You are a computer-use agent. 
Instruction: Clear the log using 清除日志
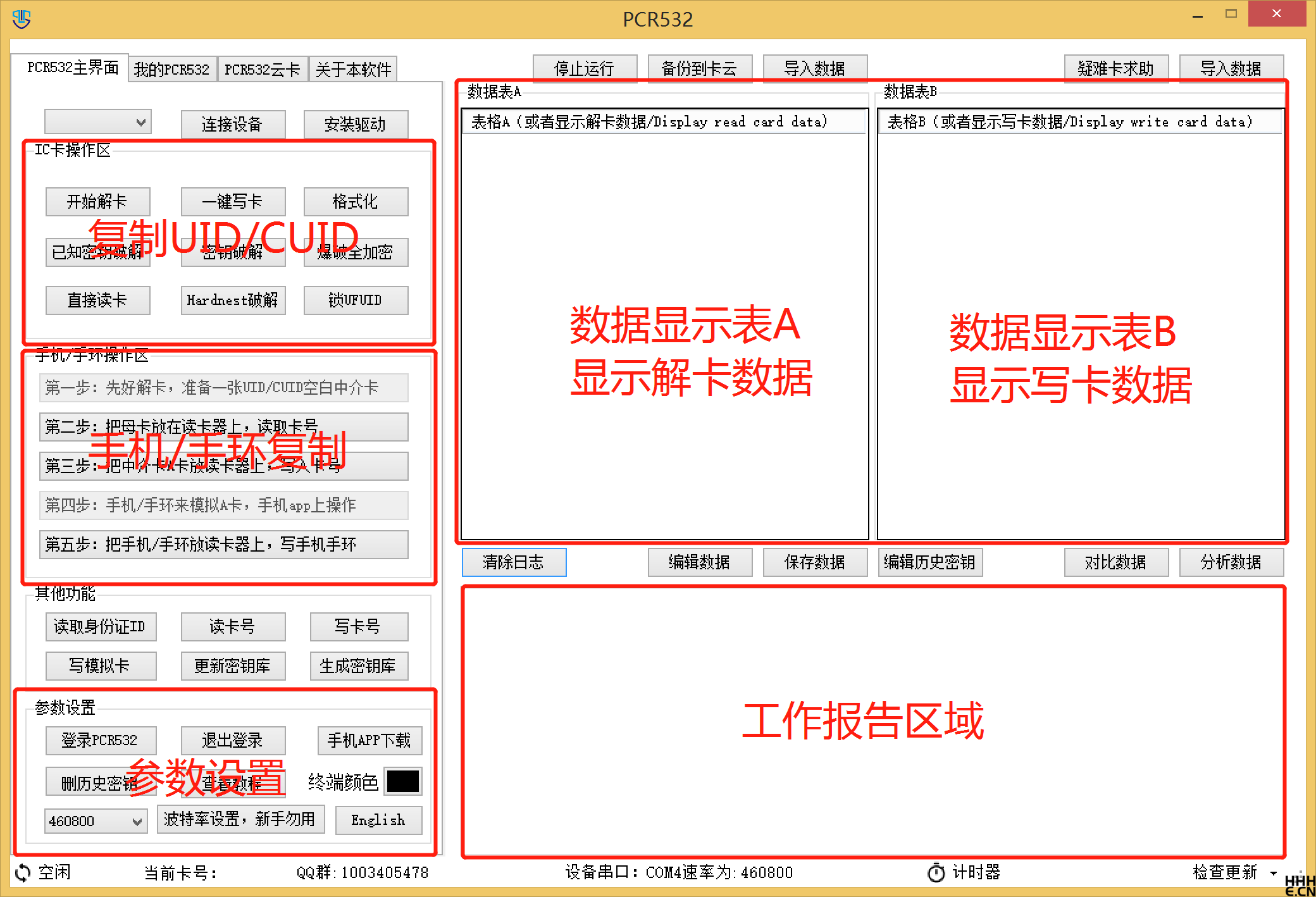coord(513,562)
